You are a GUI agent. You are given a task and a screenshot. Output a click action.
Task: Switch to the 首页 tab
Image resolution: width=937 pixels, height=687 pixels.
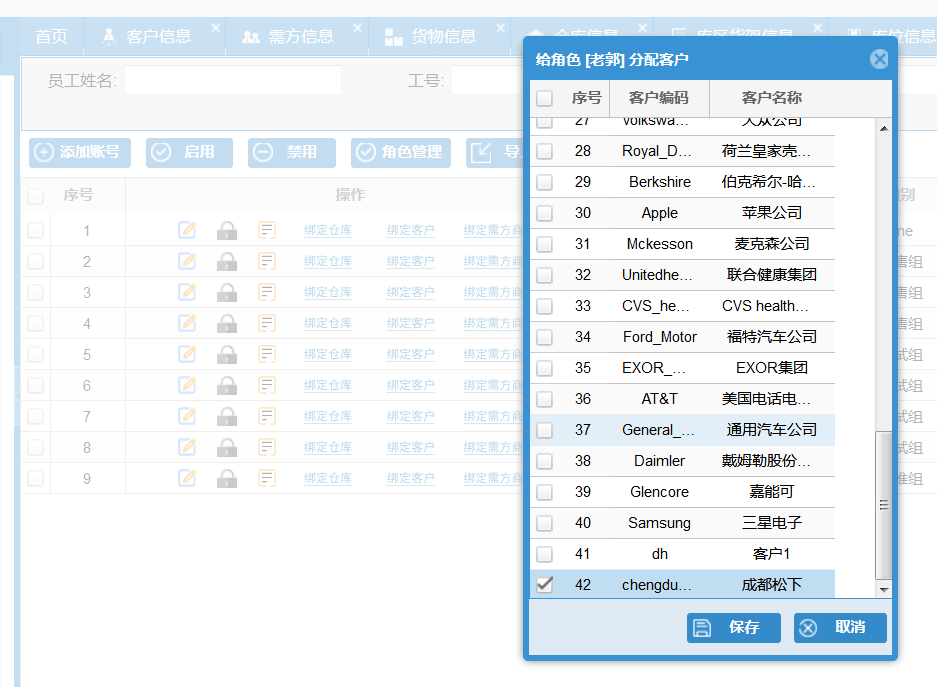51,37
